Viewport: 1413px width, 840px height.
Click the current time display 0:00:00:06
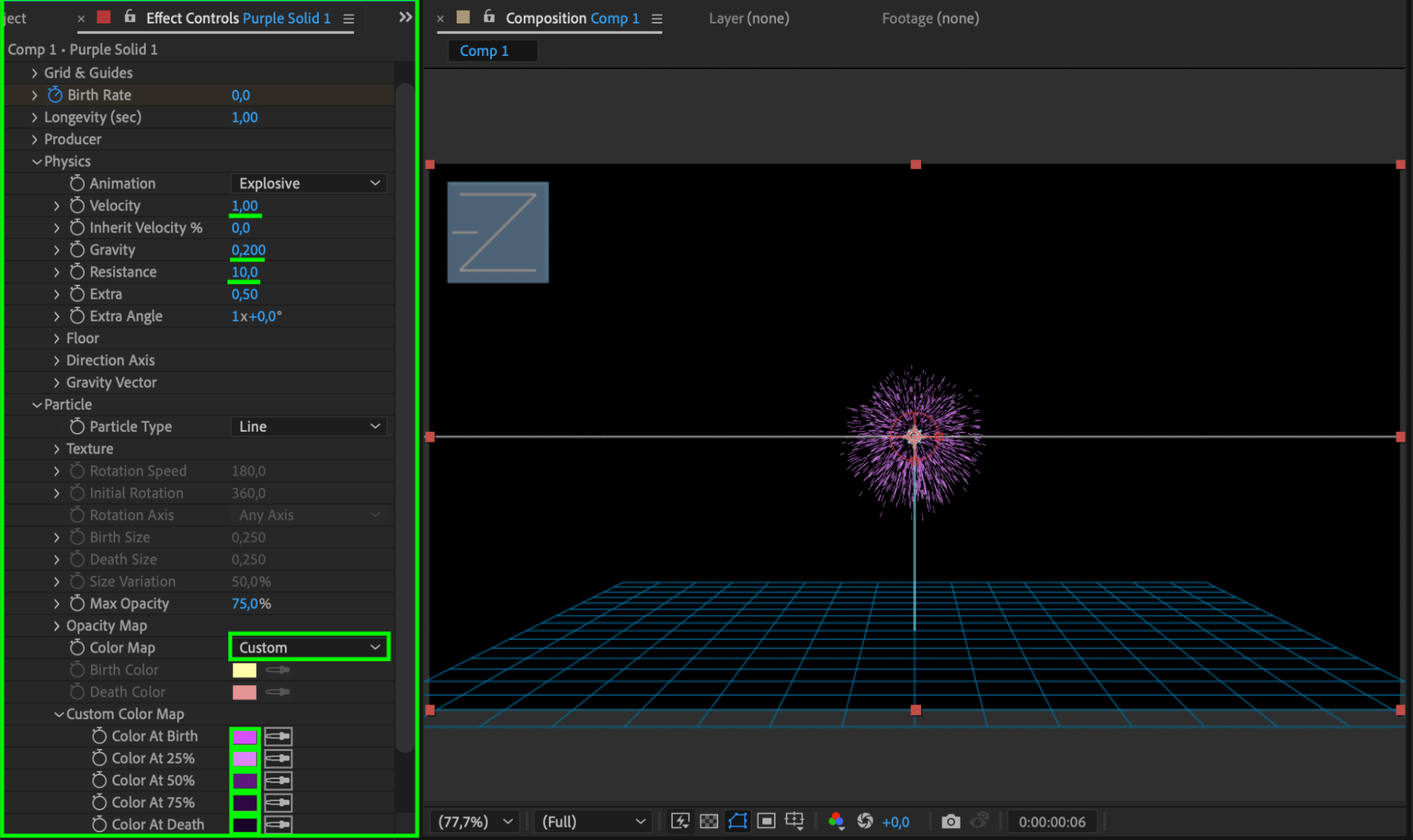1051,822
